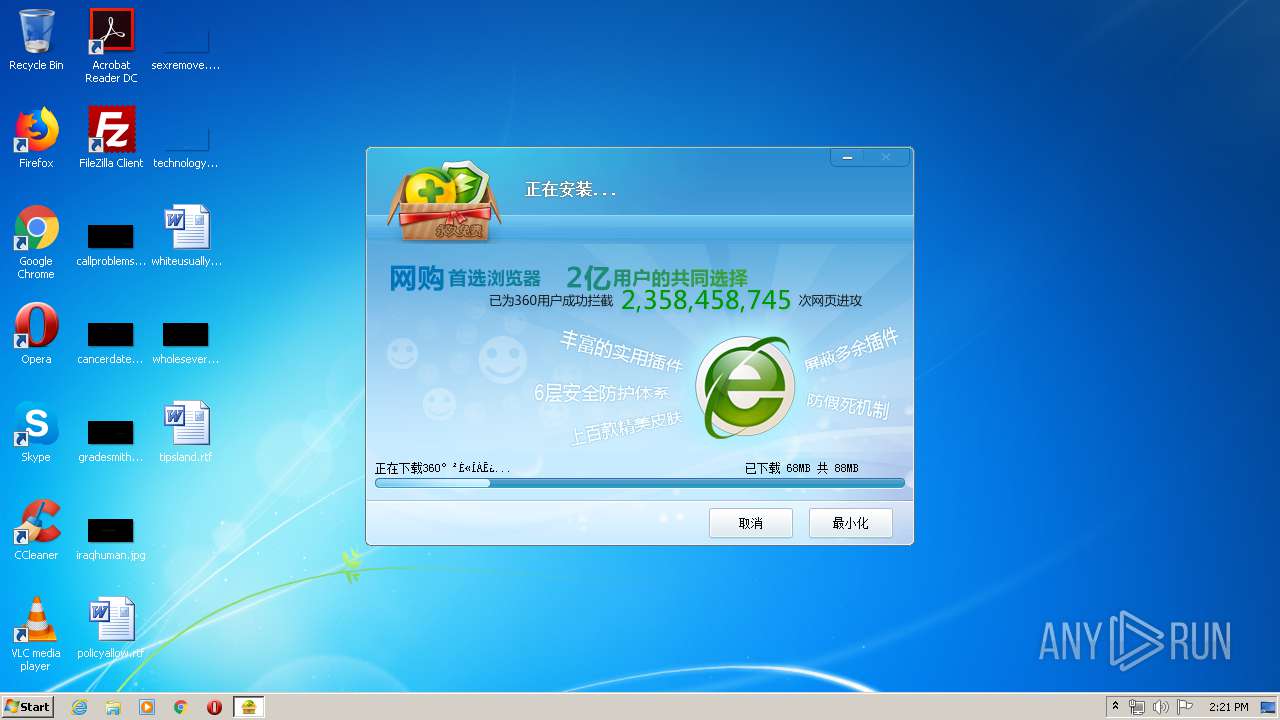Open the policyallow.rtf document
This screenshot has width=1280, height=720.
111,628
